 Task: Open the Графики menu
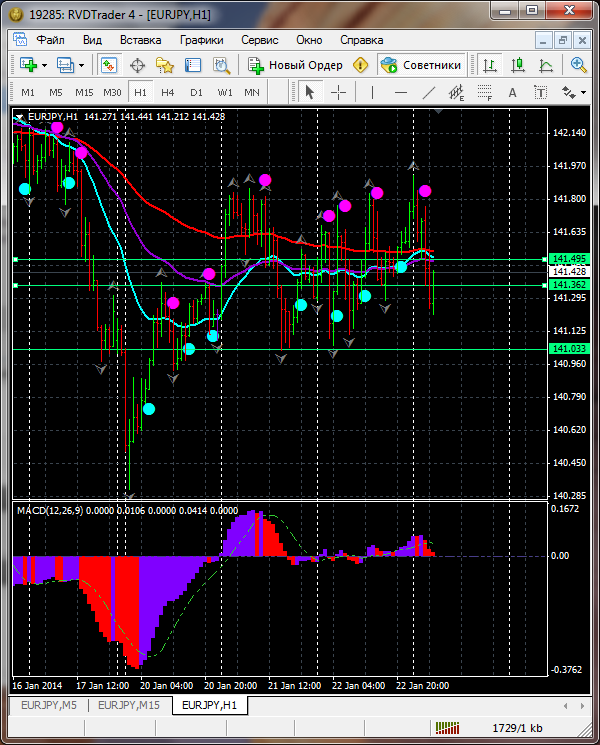point(201,40)
